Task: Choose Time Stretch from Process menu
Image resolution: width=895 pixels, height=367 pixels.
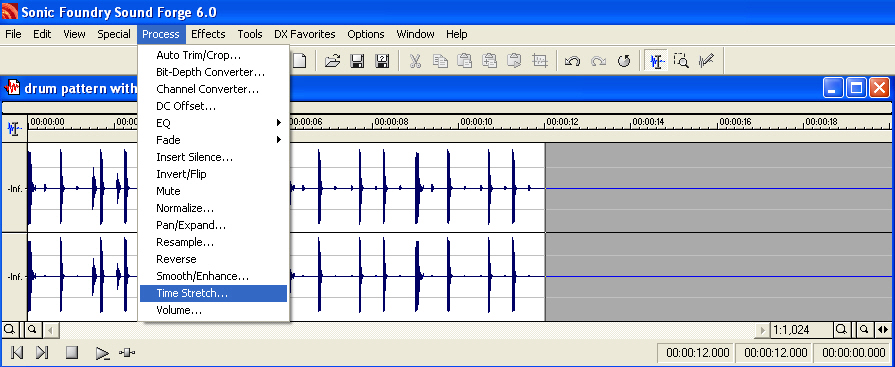Action: click(x=213, y=293)
